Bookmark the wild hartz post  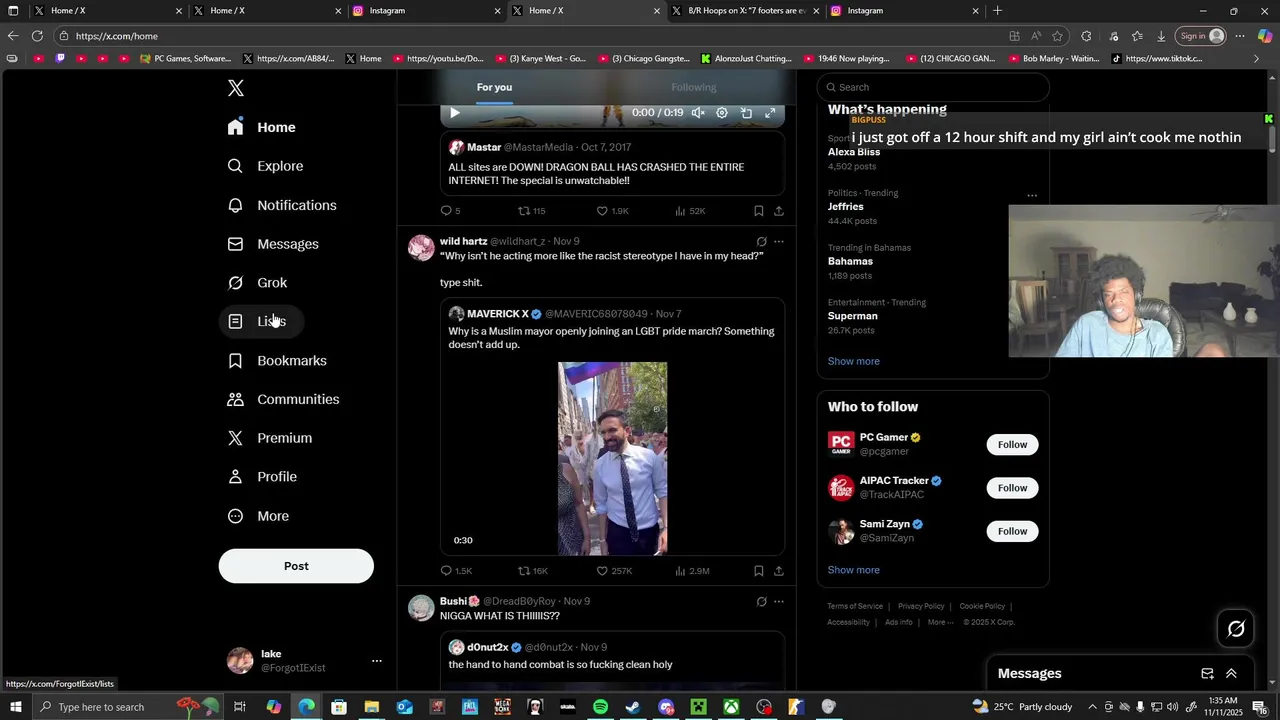pos(759,571)
